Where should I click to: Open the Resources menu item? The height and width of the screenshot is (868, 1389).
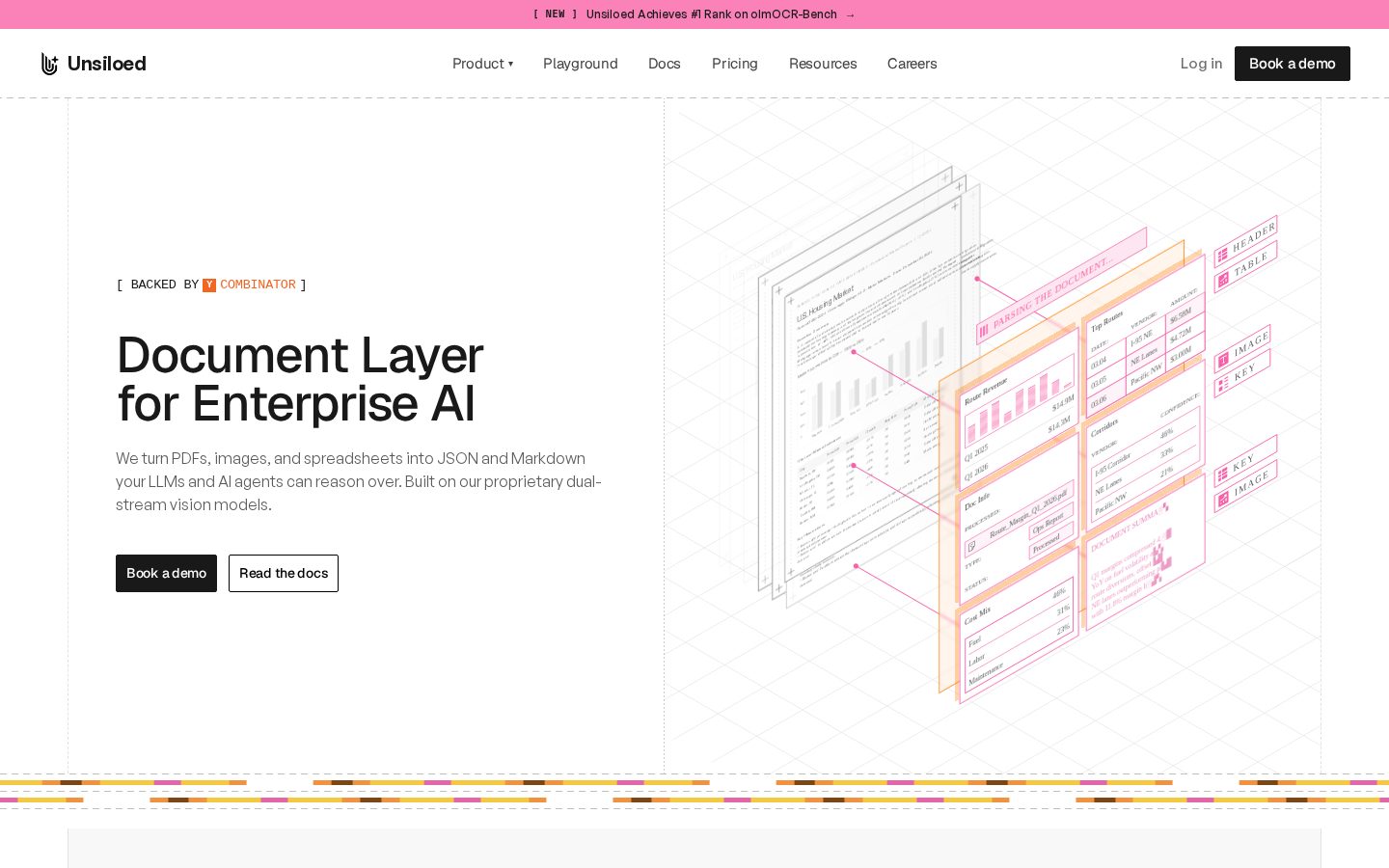[x=823, y=64]
